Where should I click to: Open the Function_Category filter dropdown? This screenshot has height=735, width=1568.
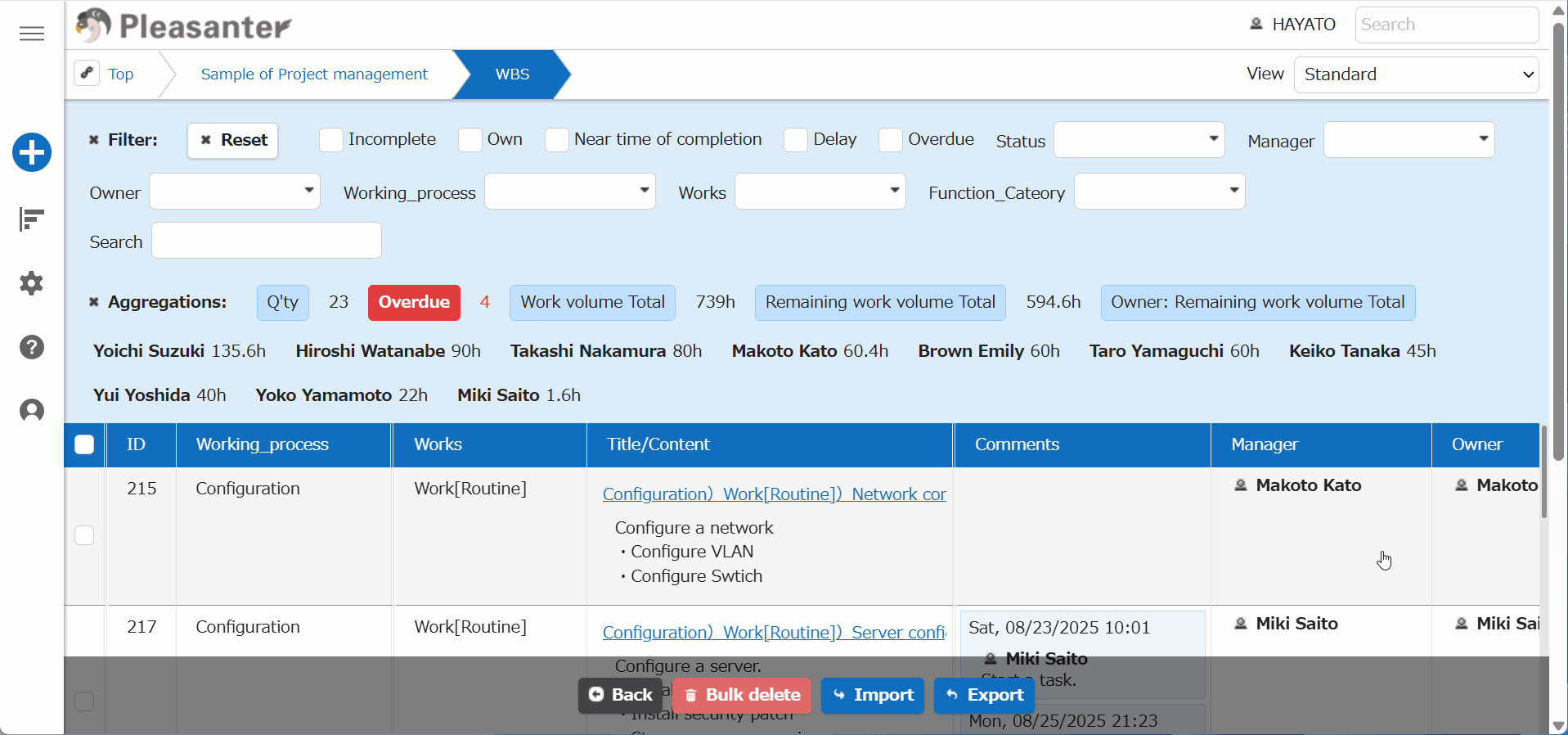pyautogui.click(x=1160, y=192)
